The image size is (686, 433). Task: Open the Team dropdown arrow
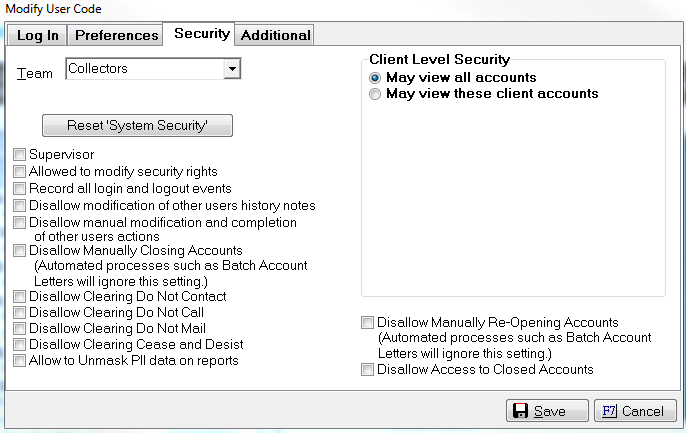231,69
